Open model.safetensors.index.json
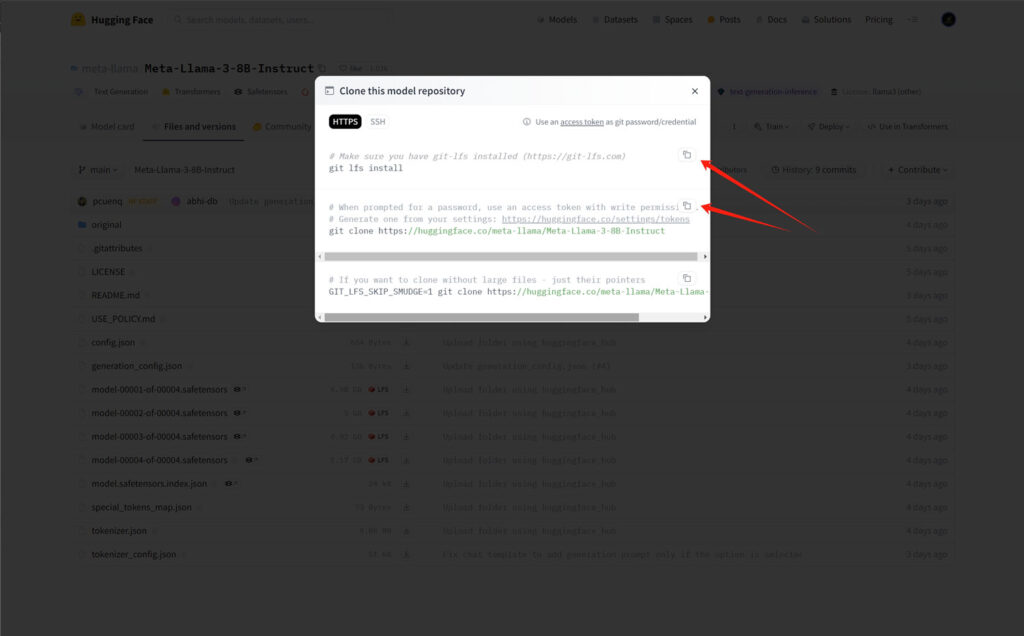1024x636 pixels. click(x=149, y=483)
